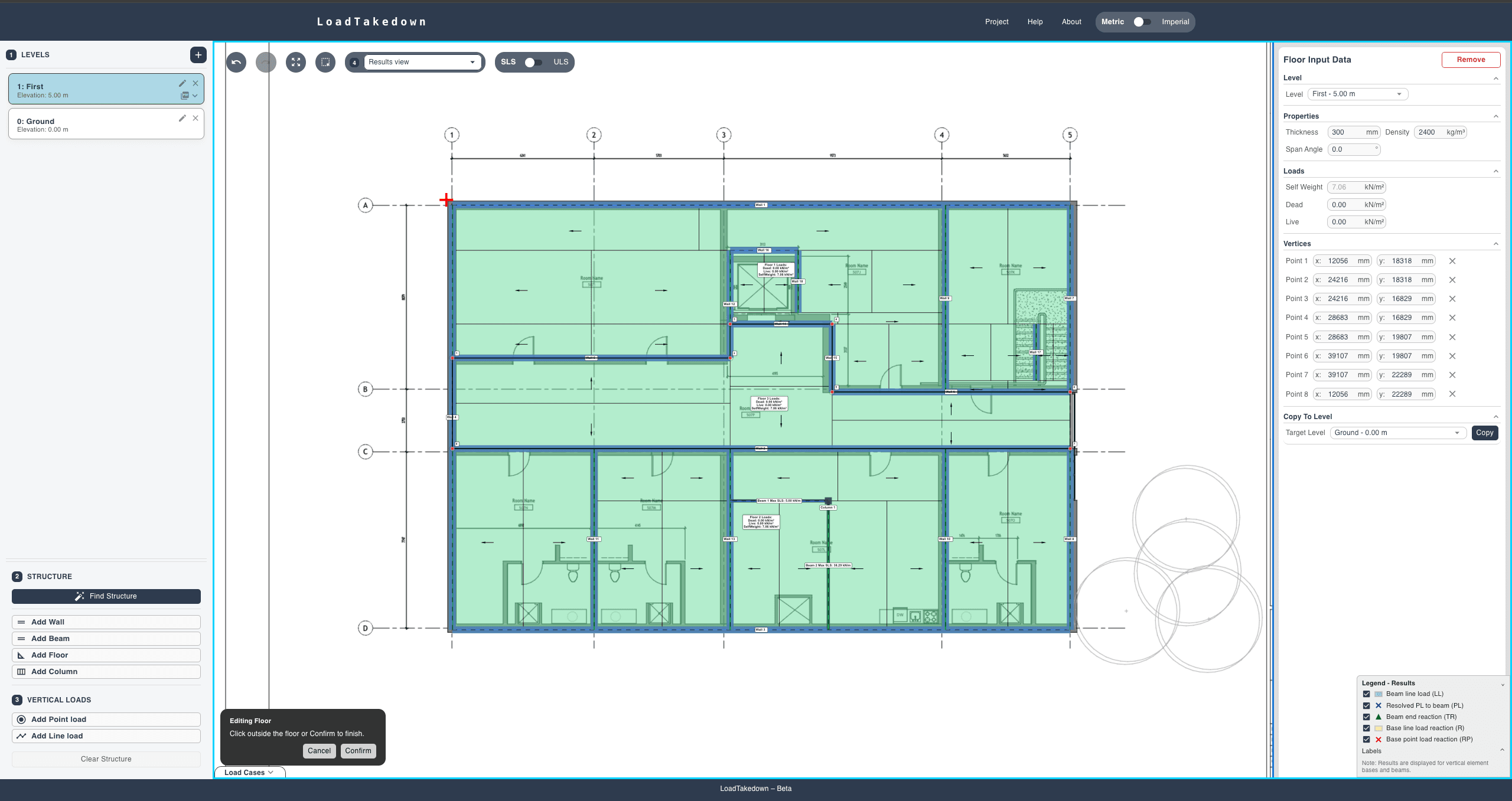Click the PDF icon on First level
The image size is (1512, 801).
click(x=185, y=96)
